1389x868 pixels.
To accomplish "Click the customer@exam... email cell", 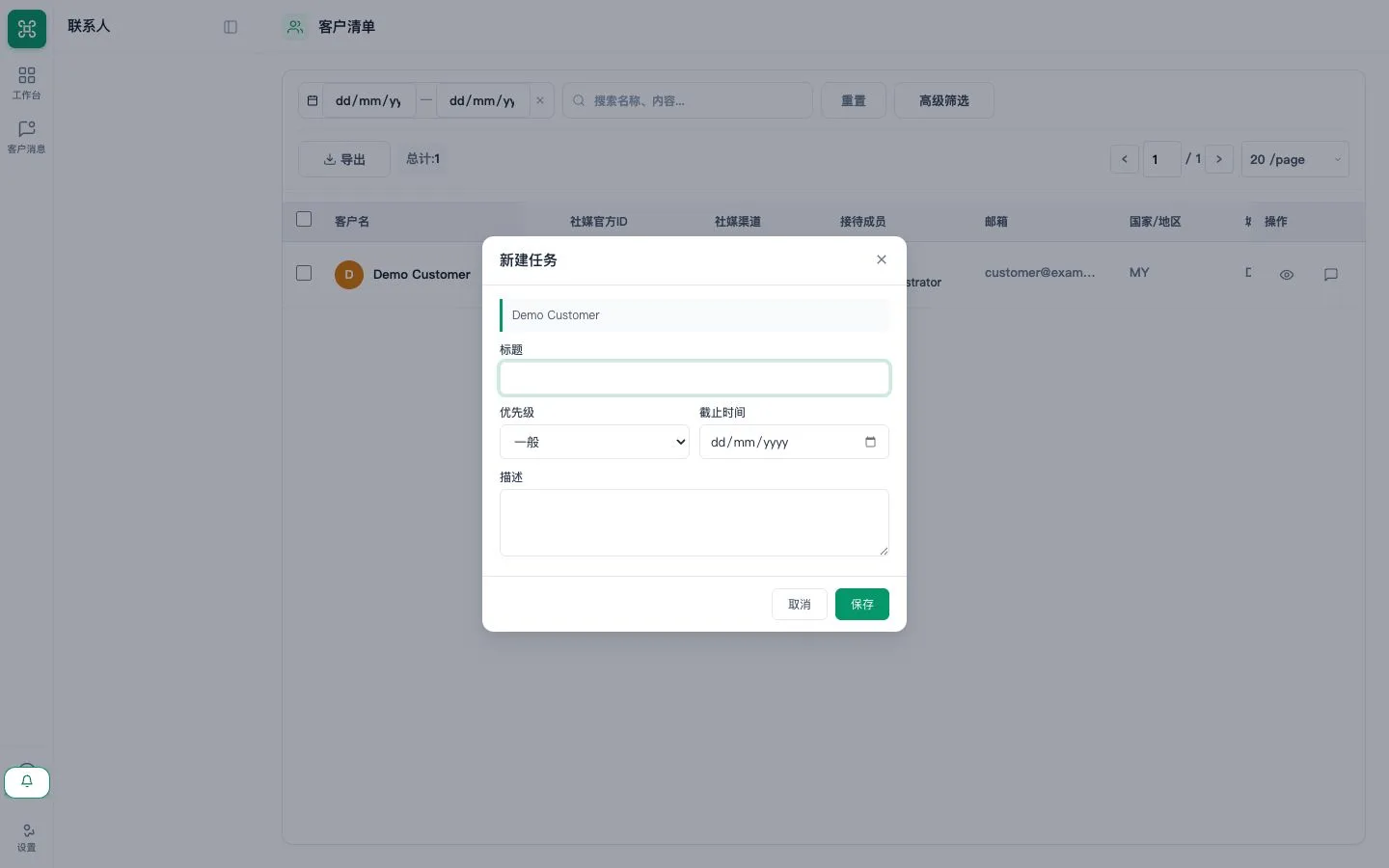I will [x=1040, y=273].
